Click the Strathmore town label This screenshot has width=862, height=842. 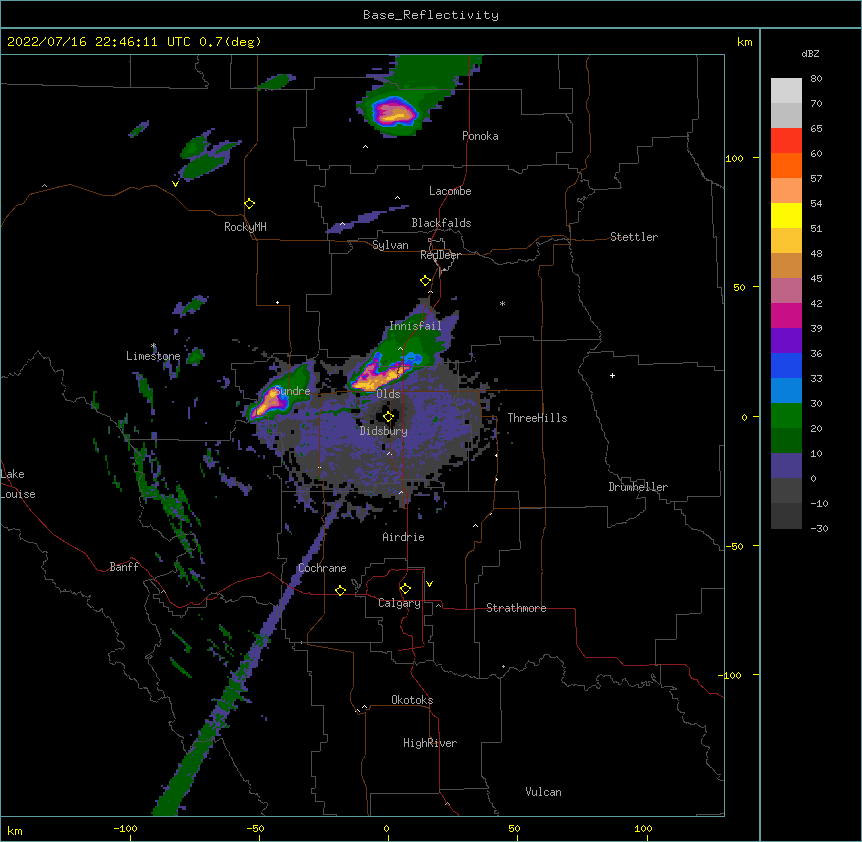click(x=516, y=608)
